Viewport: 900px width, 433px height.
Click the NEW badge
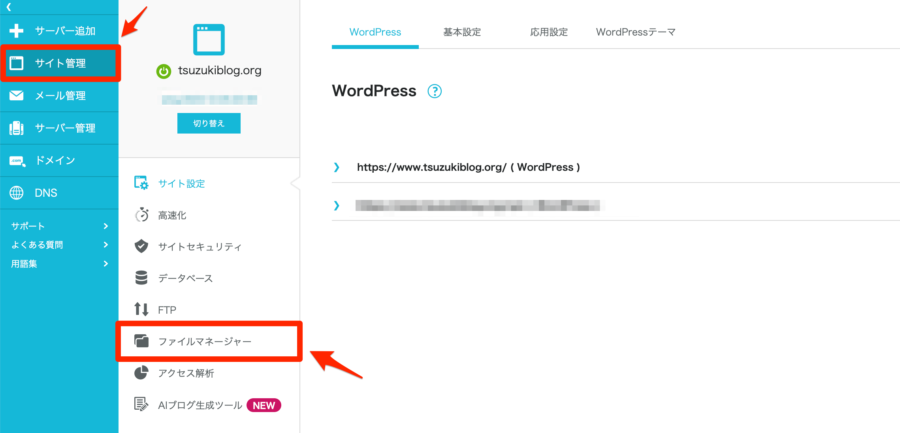pos(264,405)
